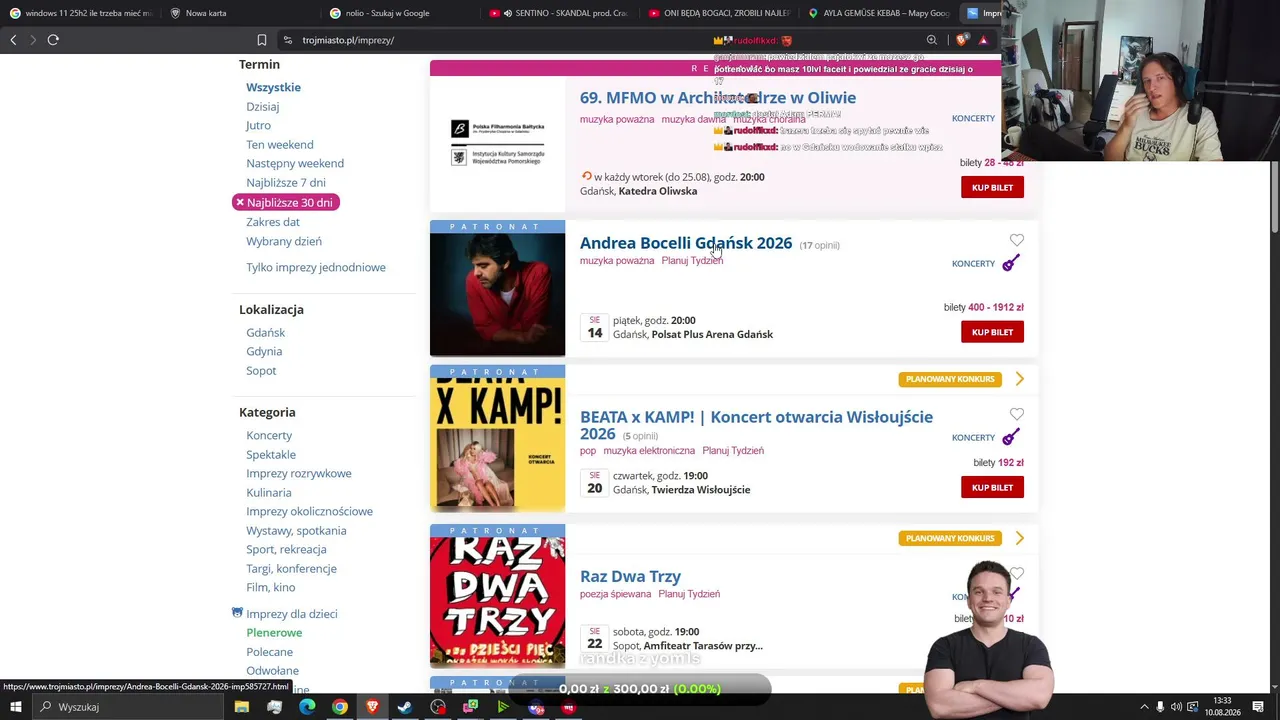Open the volume control in system tray
Image resolution: width=1280 pixels, height=720 pixels.
point(1176,707)
